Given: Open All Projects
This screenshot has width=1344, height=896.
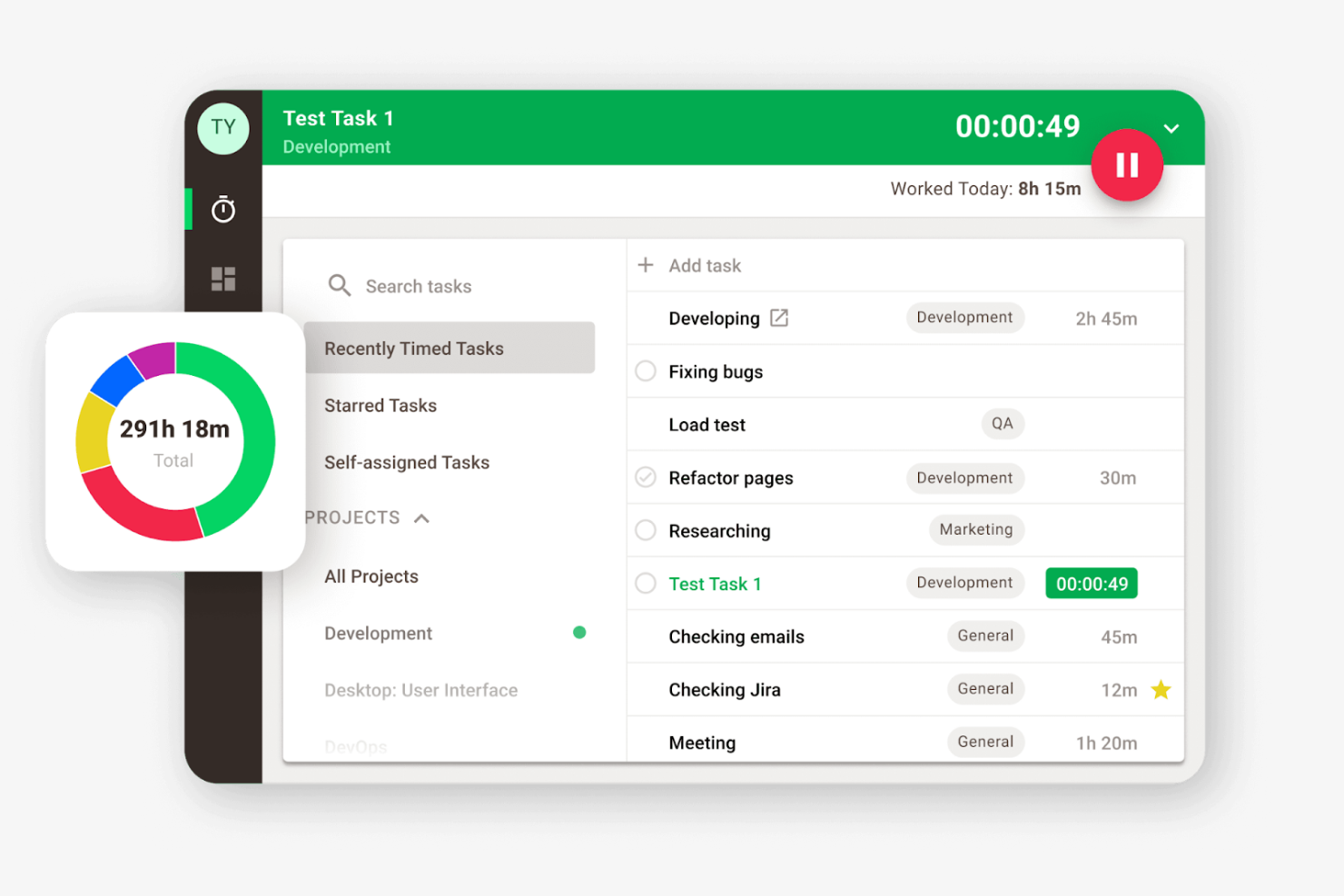Looking at the screenshot, I should [371, 576].
